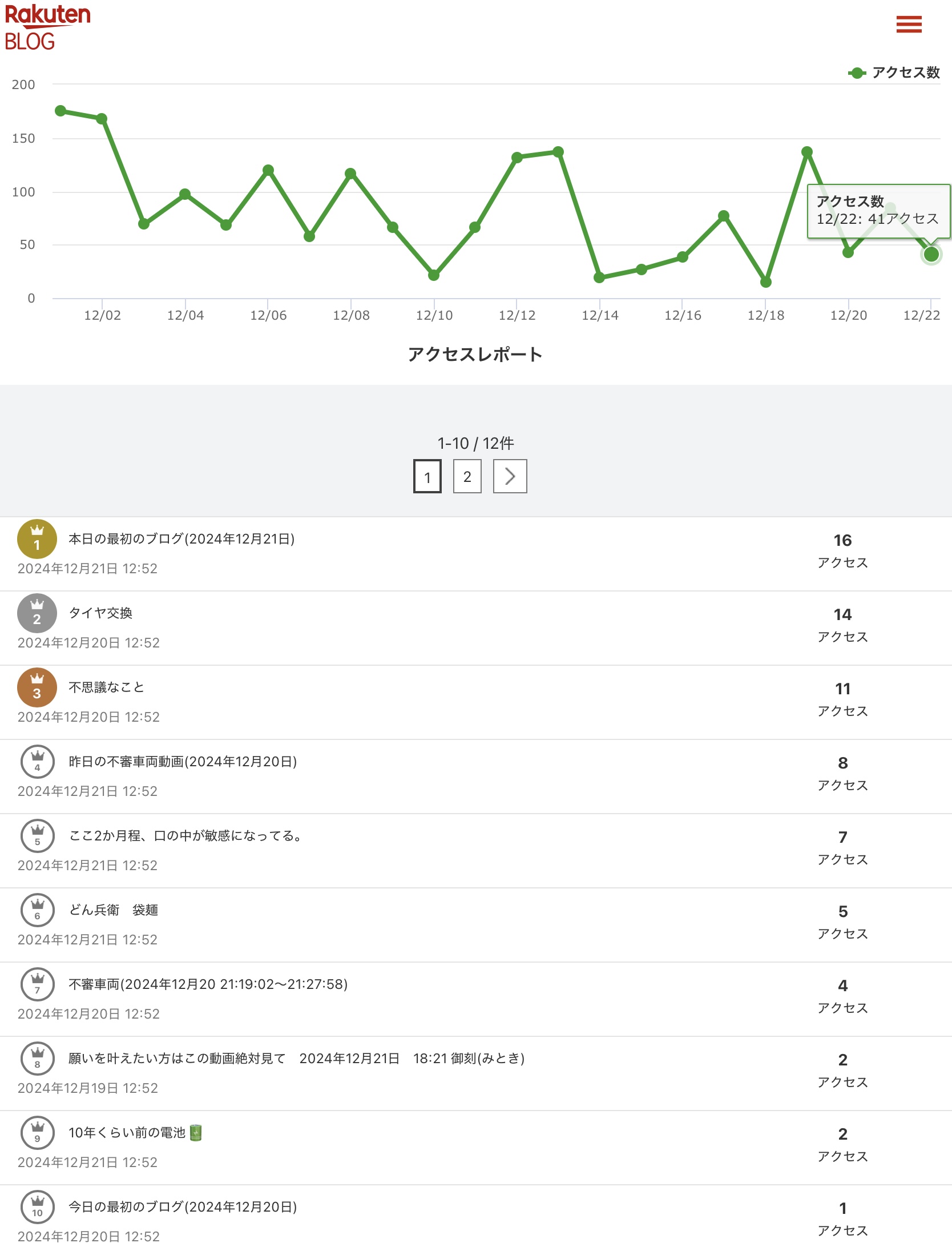Switch to page 2 of results
Screen dimensions: 952x1255
(x=467, y=476)
